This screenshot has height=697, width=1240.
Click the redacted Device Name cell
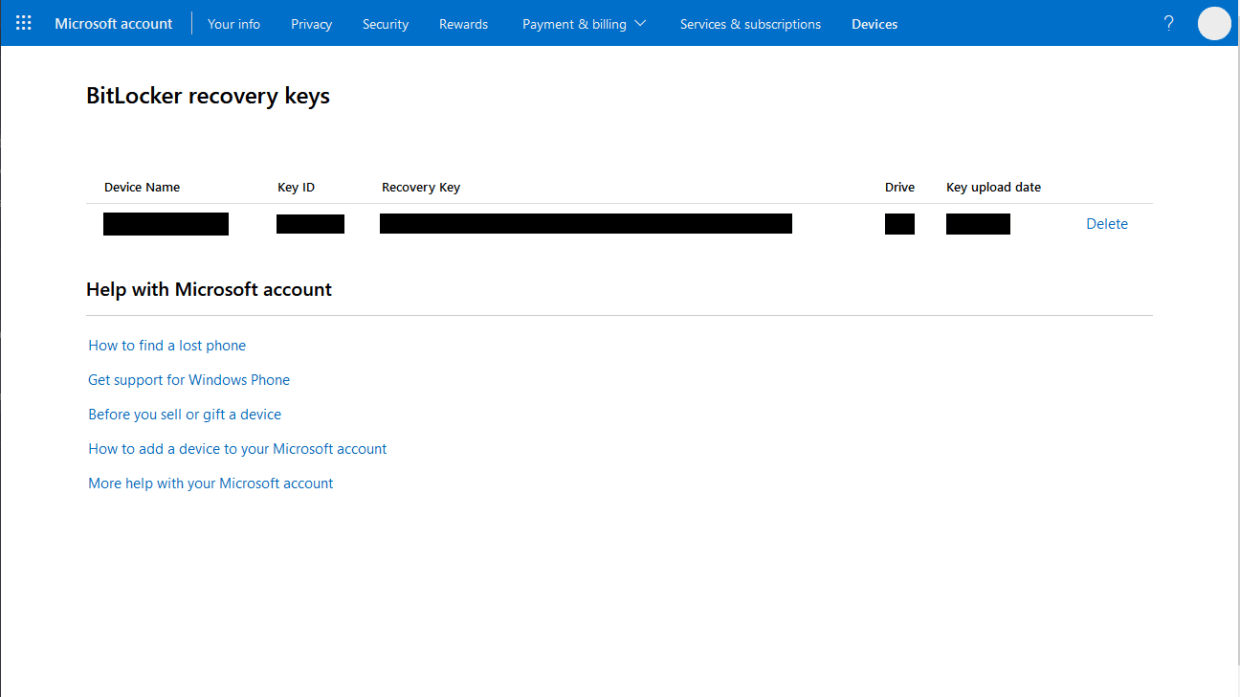[x=165, y=223]
